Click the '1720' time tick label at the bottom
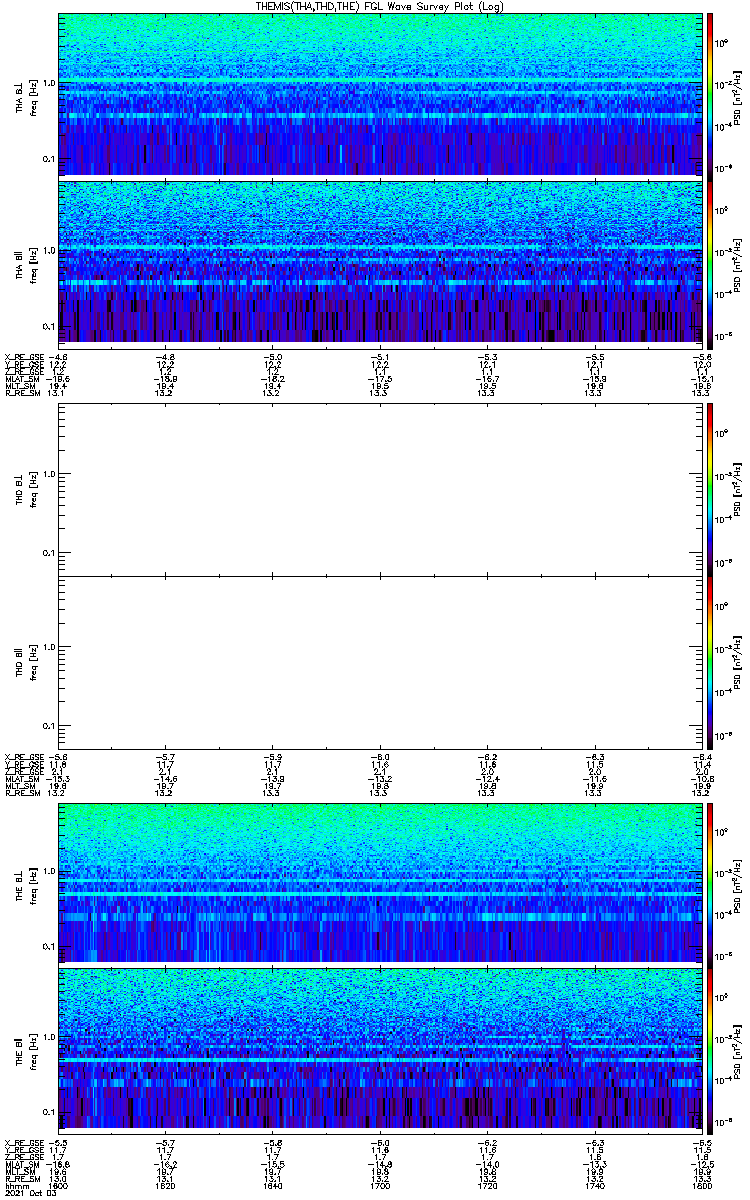Image resolution: width=750 pixels, height=1200 pixels. (x=487, y=1185)
